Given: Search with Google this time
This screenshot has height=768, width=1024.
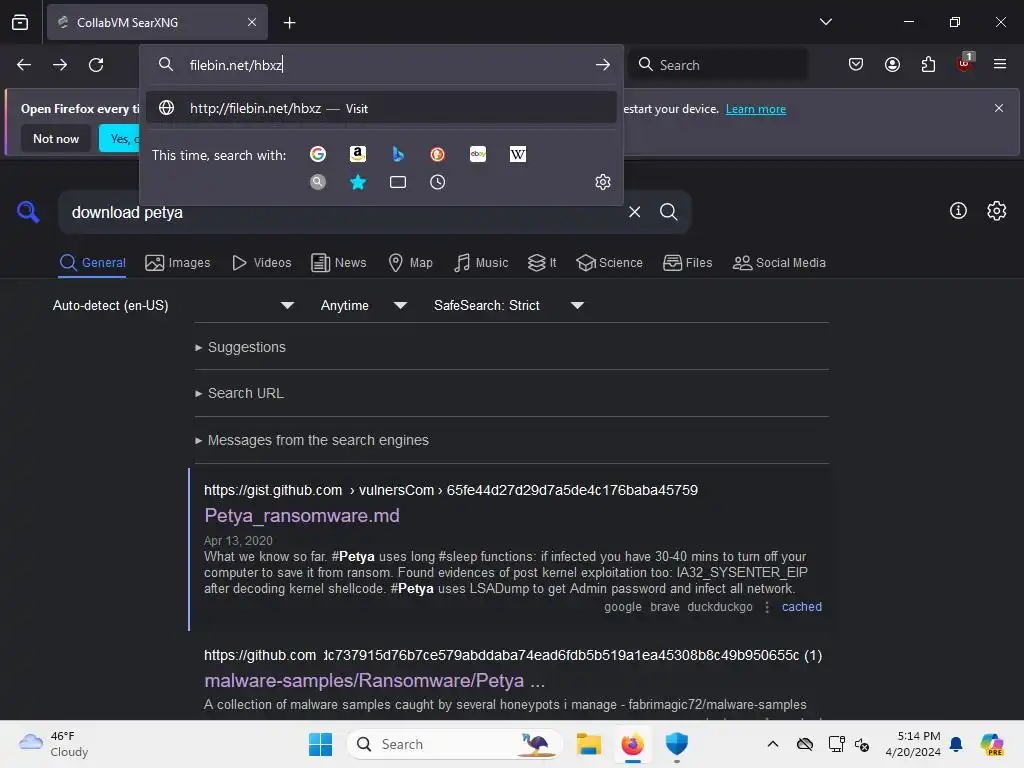Looking at the screenshot, I should coord(318,154).
